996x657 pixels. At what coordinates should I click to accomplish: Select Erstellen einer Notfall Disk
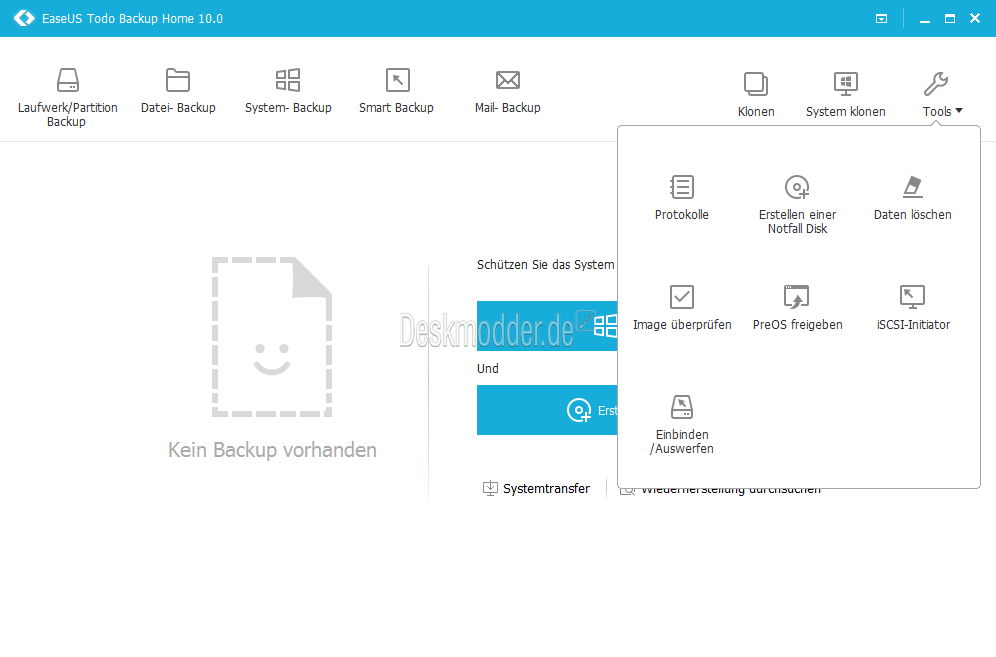tap(797, 205)
